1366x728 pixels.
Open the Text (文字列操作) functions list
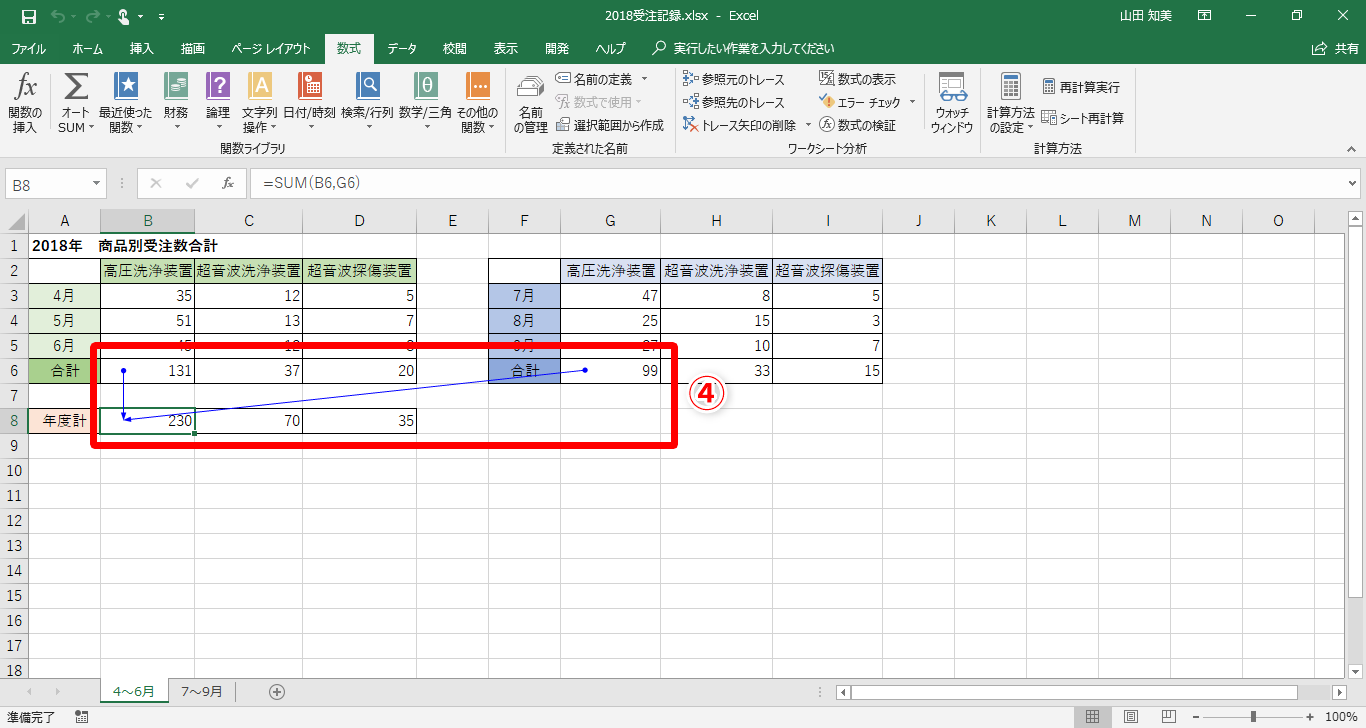[260, 103]
